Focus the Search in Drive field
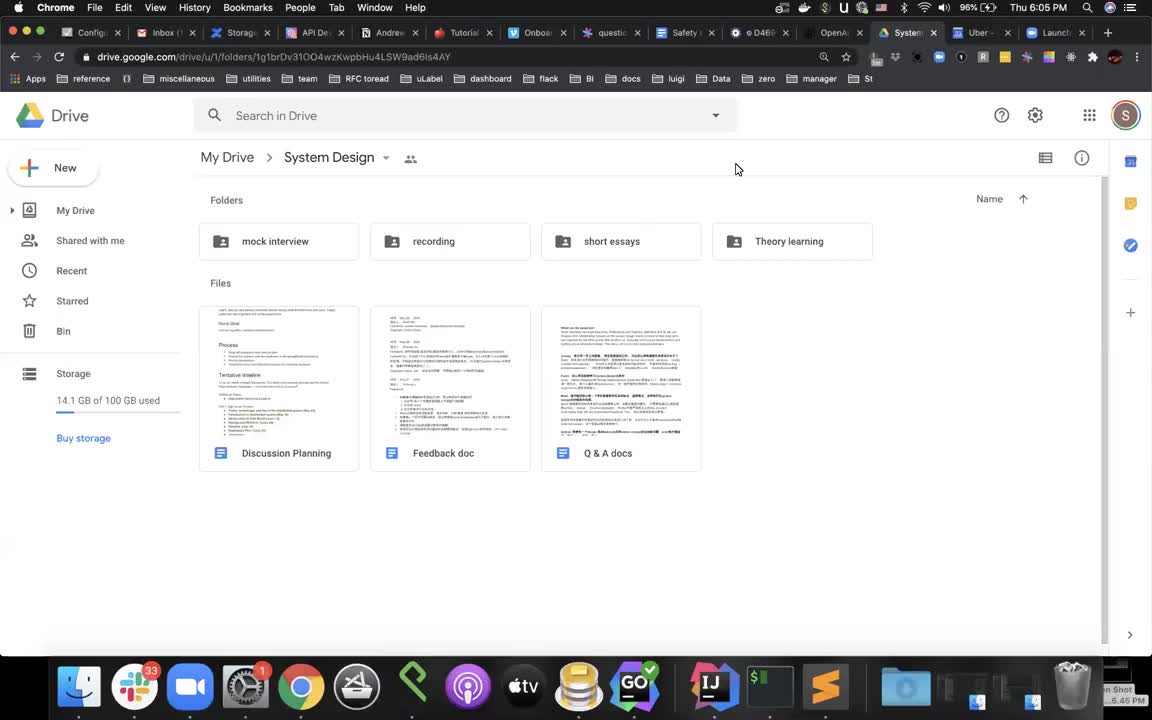Viewport: 1152px width, 720px height. tap(465, 115)
